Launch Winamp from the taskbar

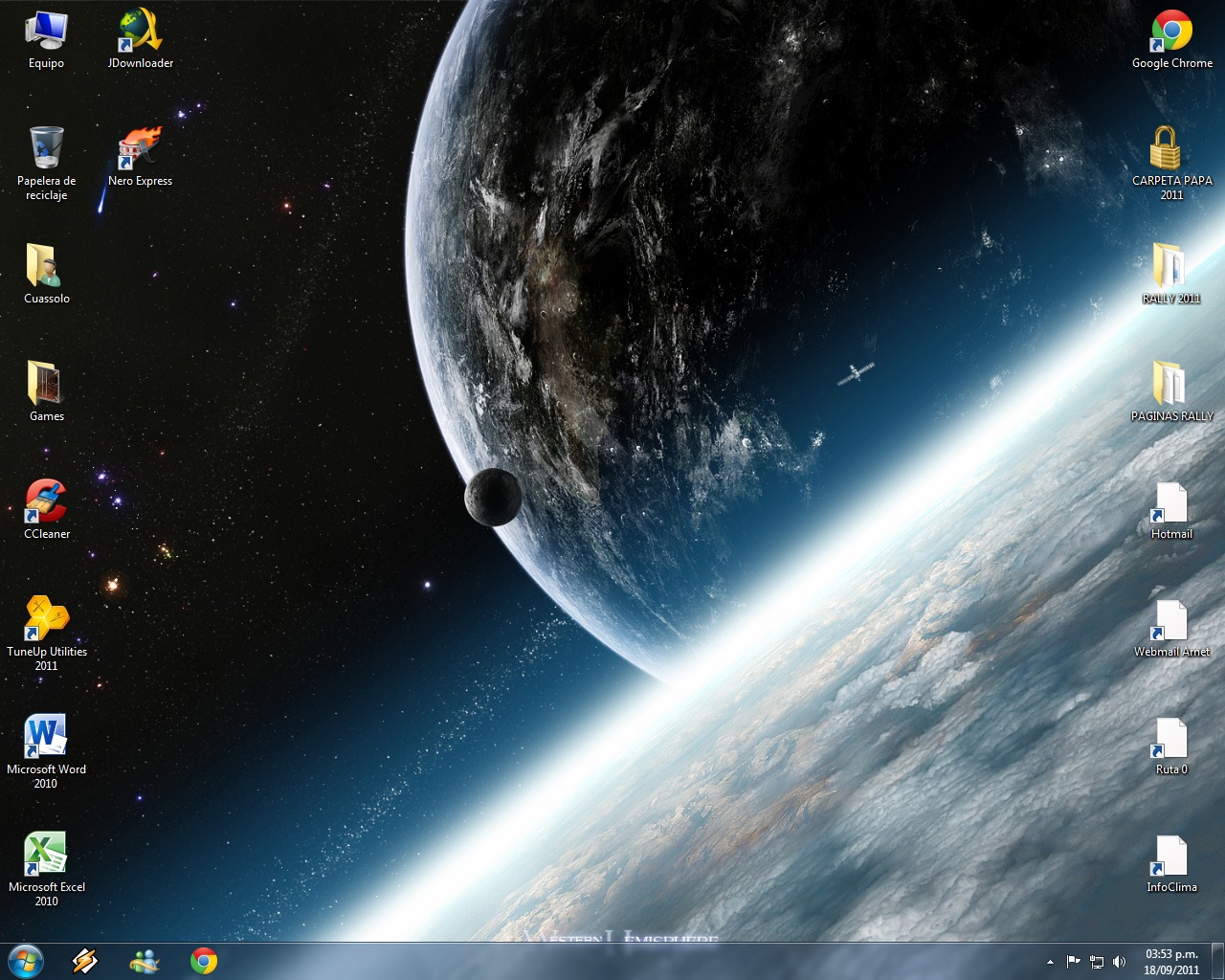pyautogui.click(x=85, y=961)
